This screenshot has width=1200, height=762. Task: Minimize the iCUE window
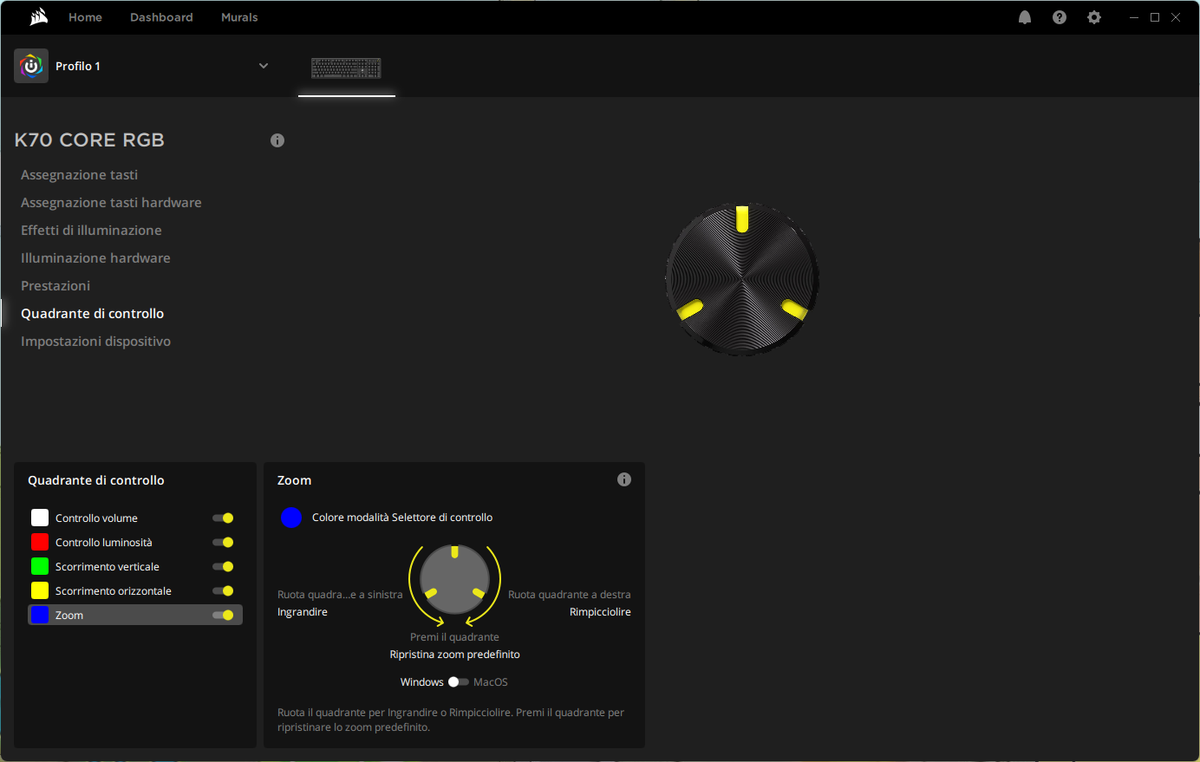pyautogui.click(x=1134, y=17)
